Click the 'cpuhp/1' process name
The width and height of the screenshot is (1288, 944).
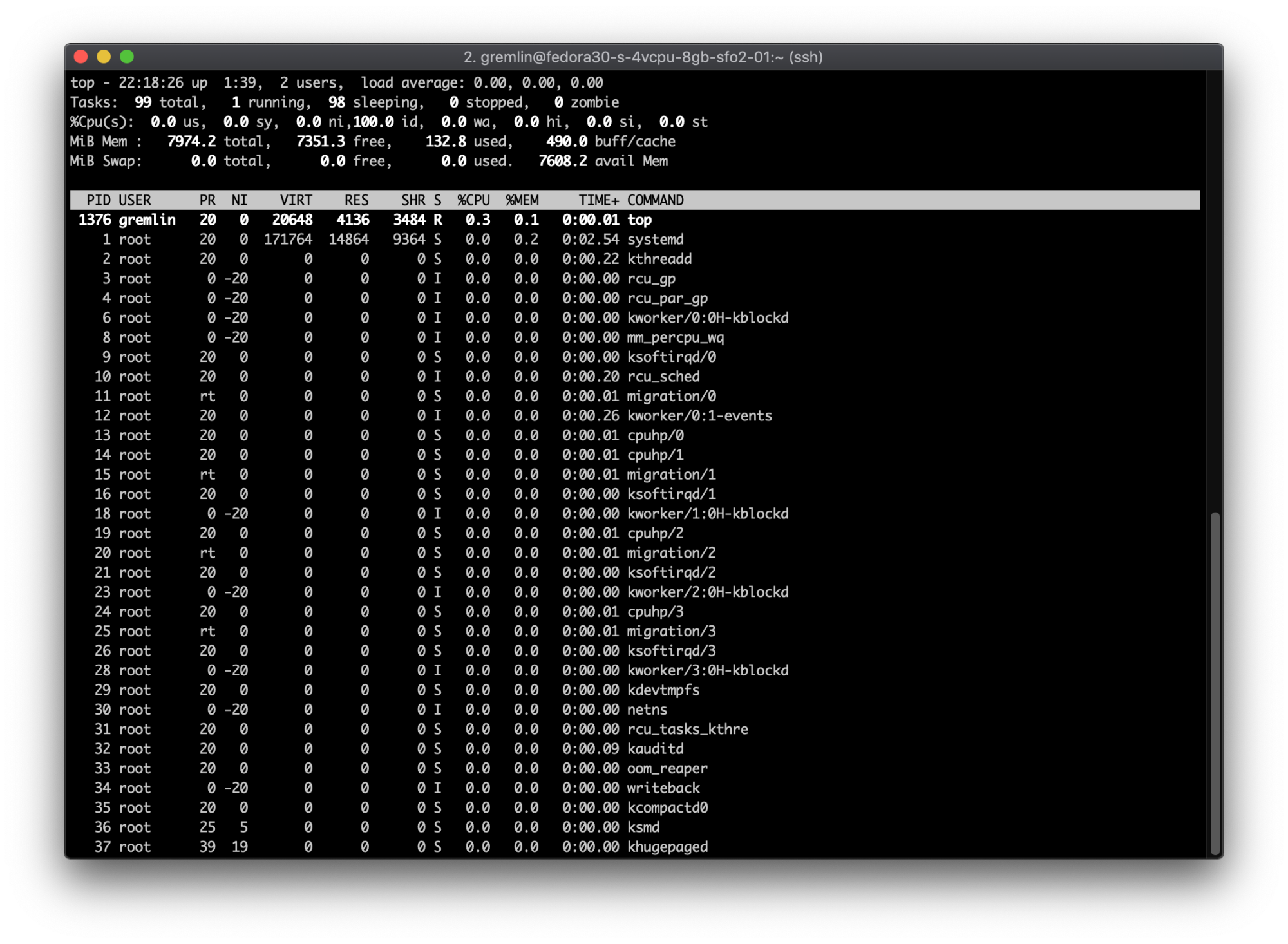[x=656, y=455]
